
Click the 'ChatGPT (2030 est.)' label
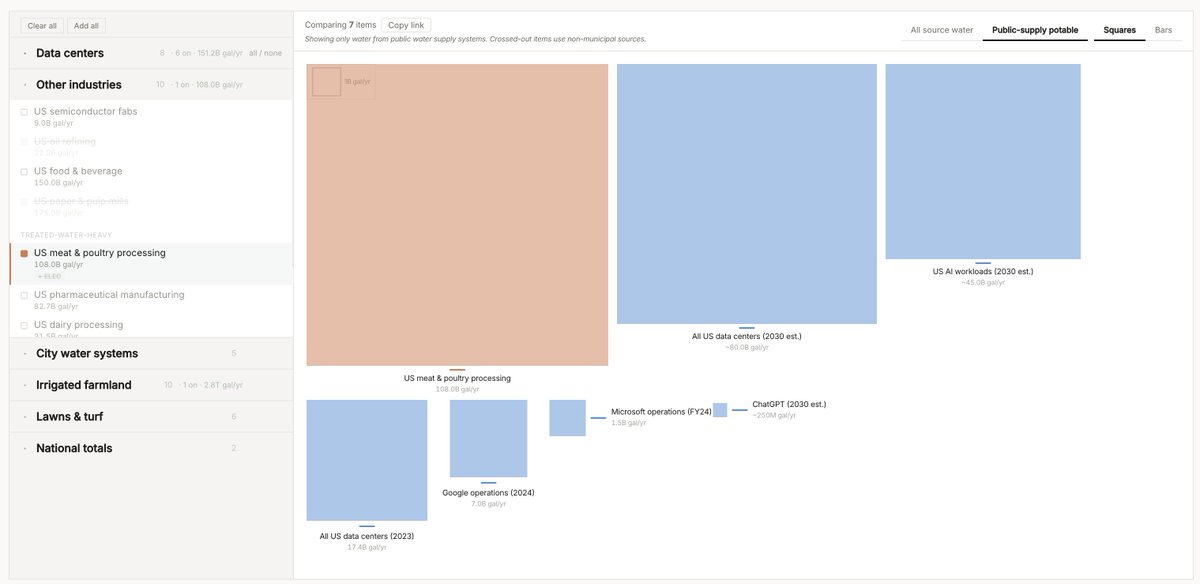pos(789,404)
